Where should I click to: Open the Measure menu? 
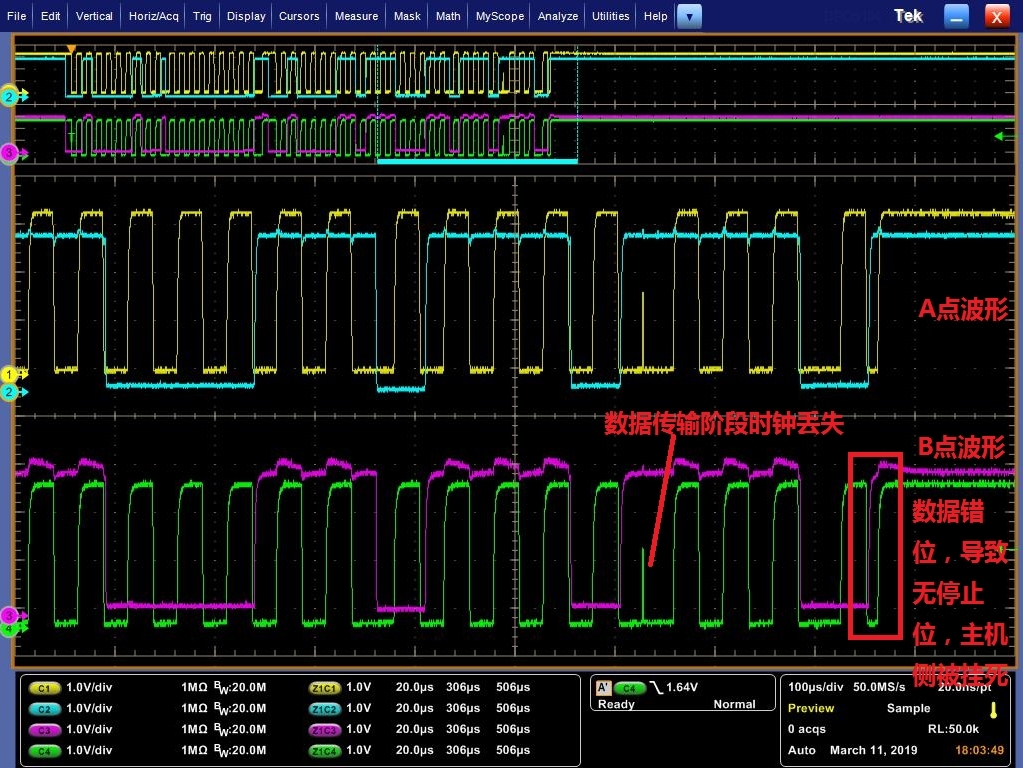click(356, 16)
